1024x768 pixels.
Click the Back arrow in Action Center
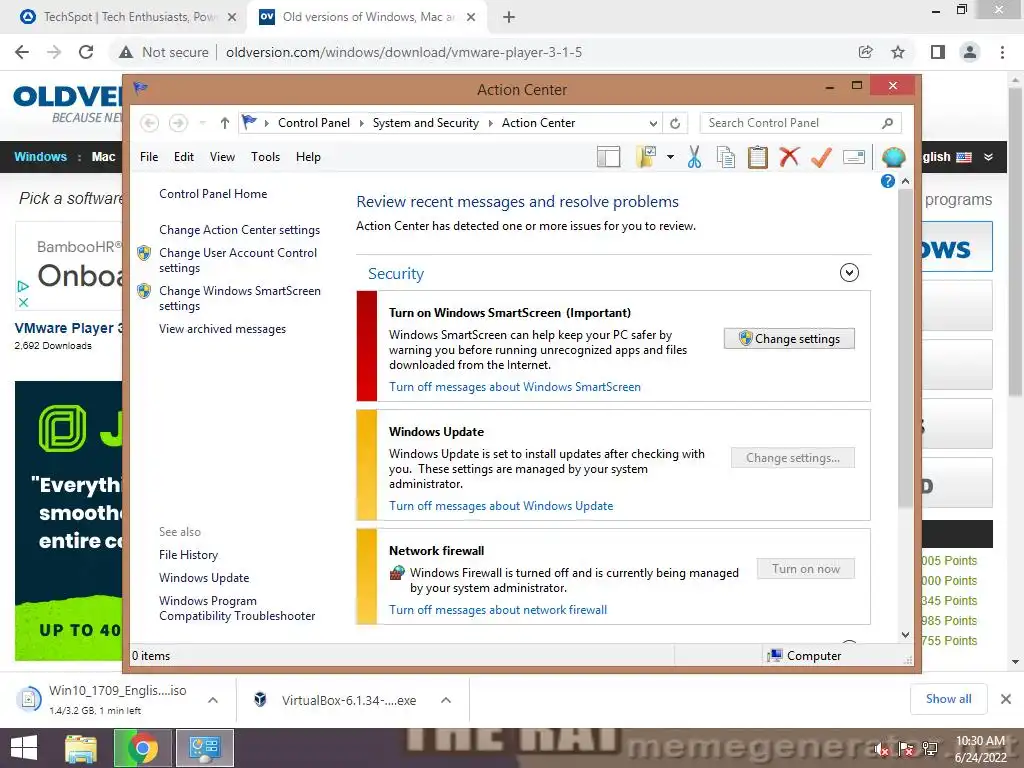(150, 123)
